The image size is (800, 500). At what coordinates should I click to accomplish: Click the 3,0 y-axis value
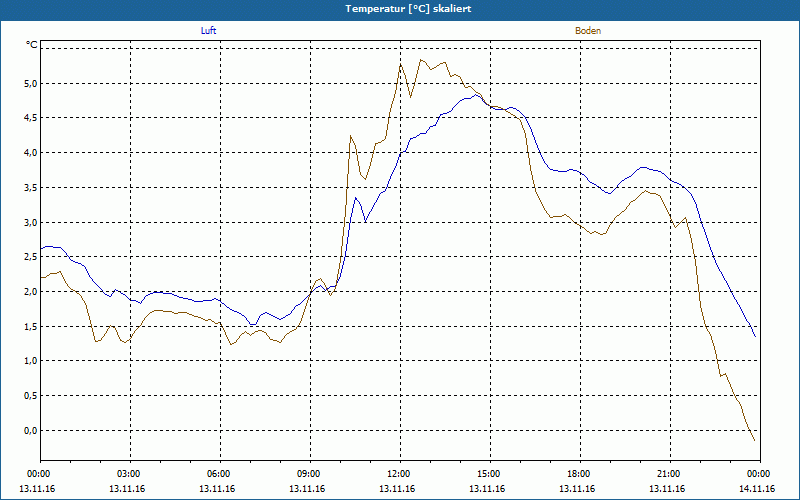click(x=31, y=222)
